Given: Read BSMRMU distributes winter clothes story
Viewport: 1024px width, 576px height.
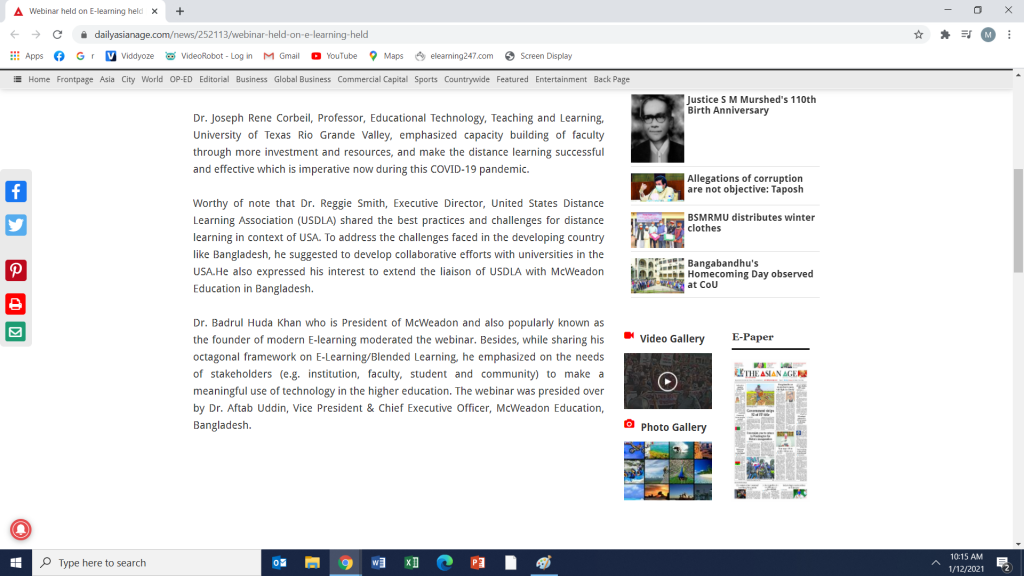Looking at the screenshot, I should point(751,223).
